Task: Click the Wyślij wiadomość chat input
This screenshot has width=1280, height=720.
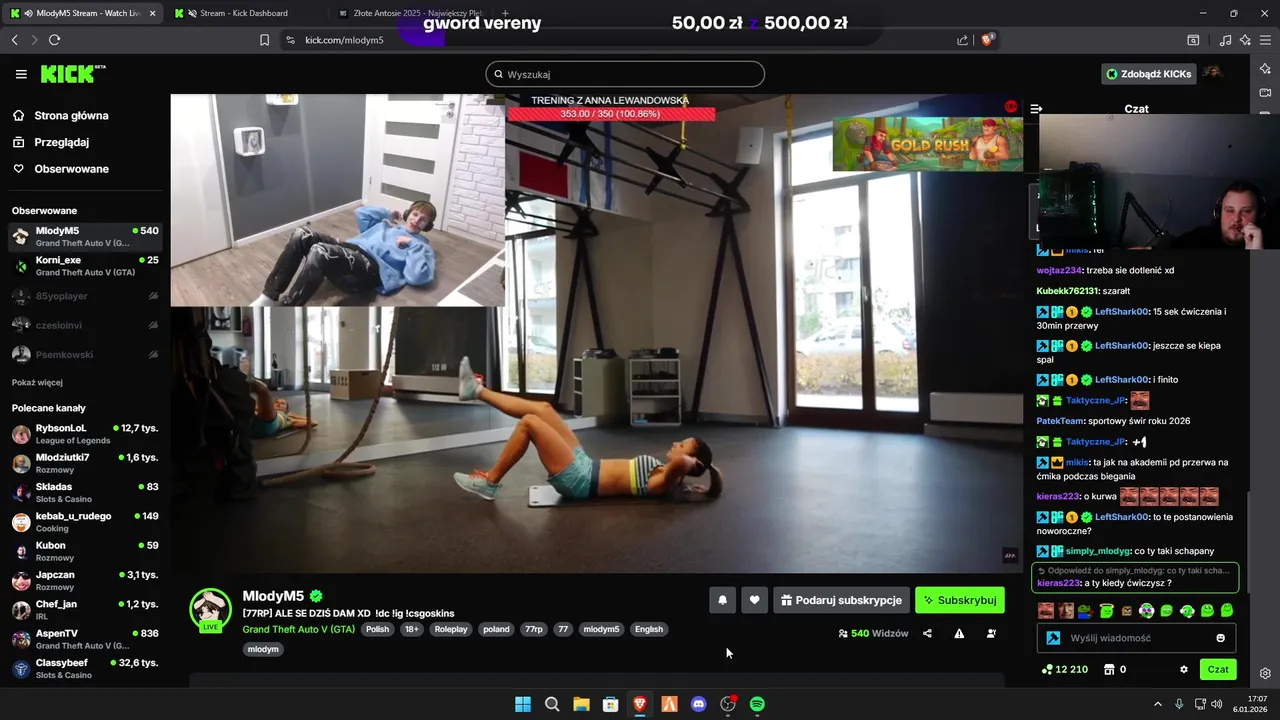Action: 1138,638
